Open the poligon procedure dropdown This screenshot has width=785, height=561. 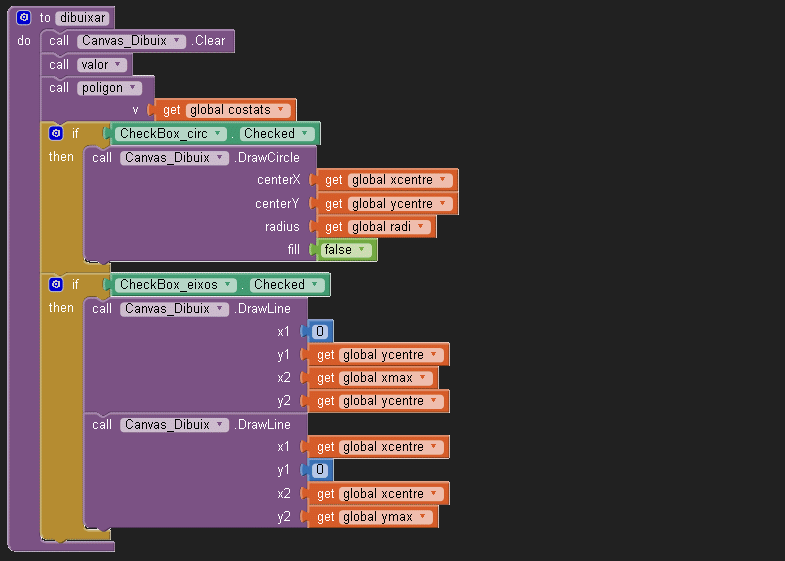[x=110, y=87]
